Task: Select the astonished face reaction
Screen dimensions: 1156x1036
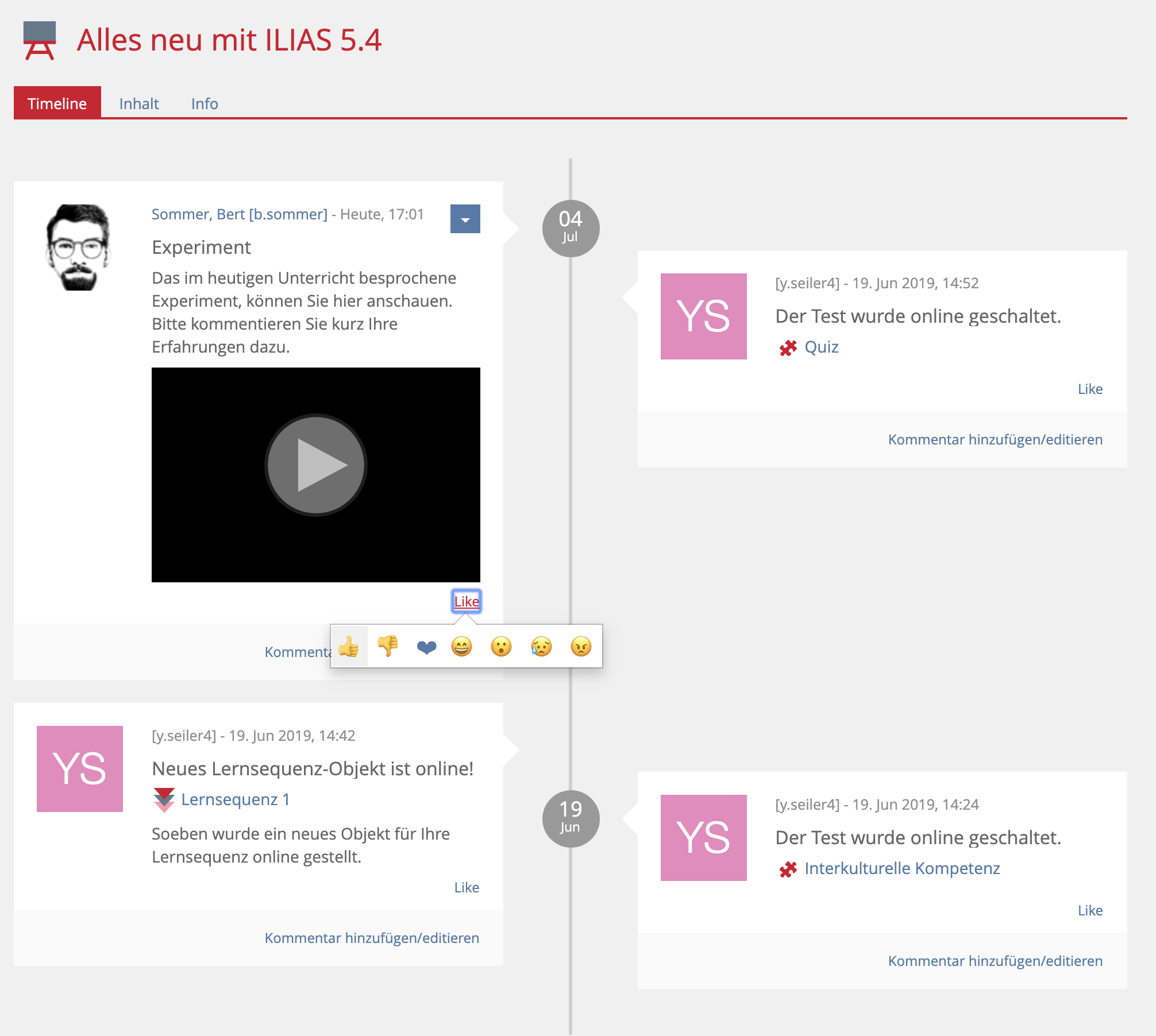Action: (501, 647)
